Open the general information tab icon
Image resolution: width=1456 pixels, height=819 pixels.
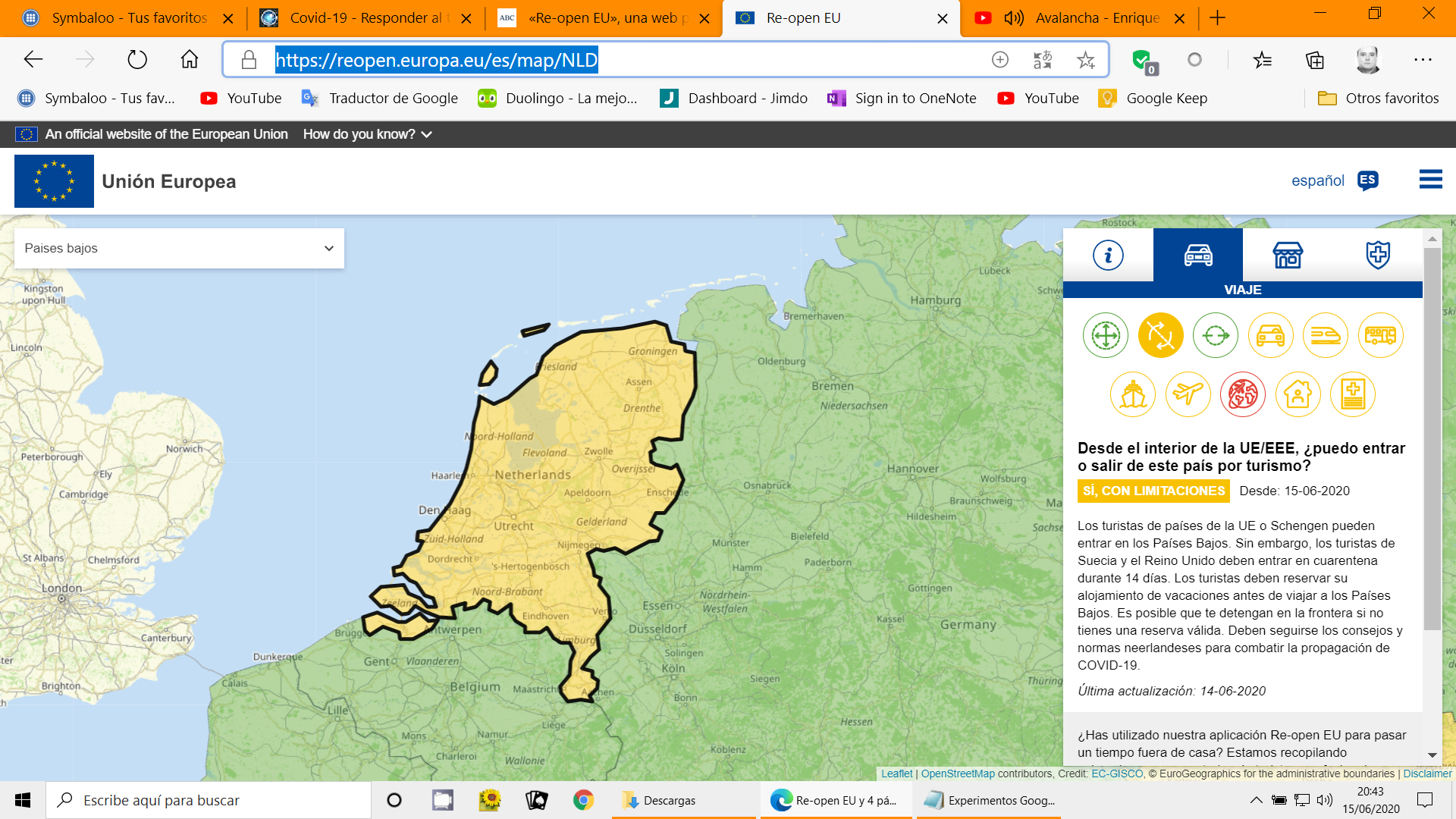pyautogui.click(x=1108, y=256)
